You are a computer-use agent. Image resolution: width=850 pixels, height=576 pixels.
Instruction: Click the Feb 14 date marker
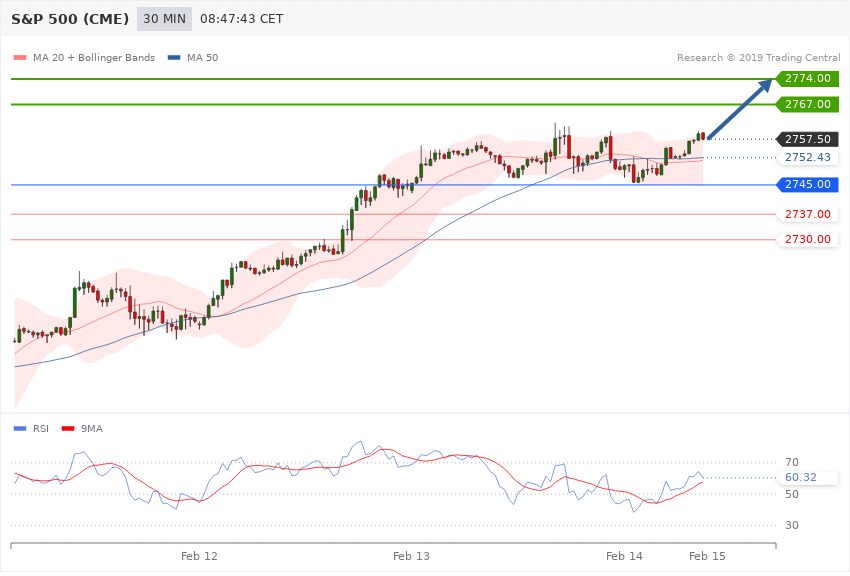624,555
